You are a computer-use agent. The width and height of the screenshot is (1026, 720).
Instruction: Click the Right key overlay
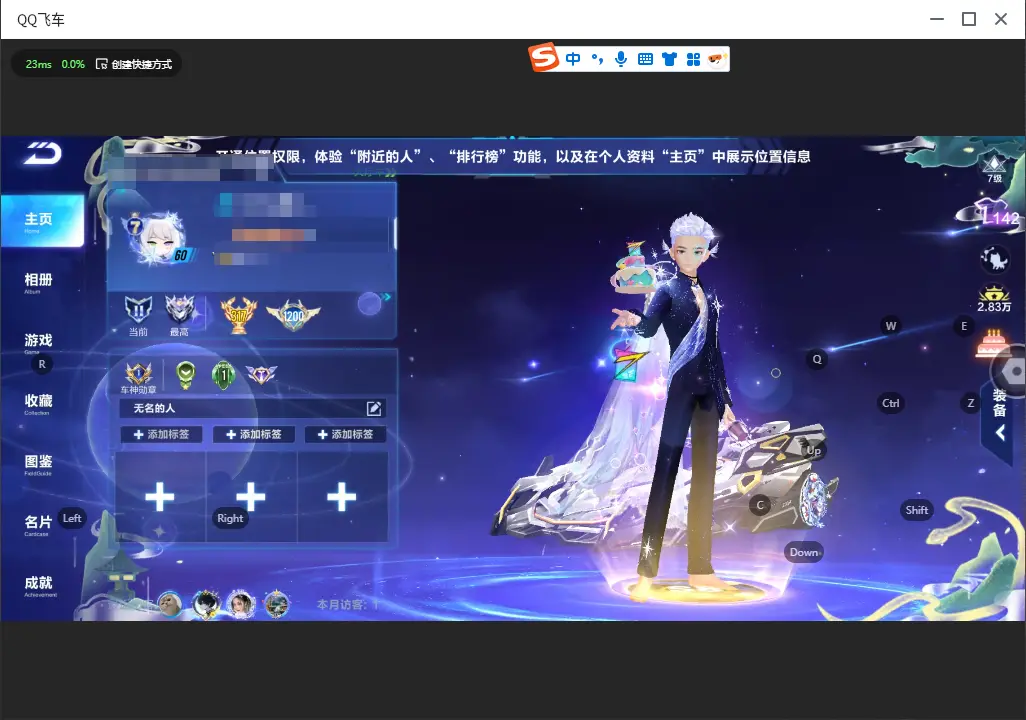point(230,518)
